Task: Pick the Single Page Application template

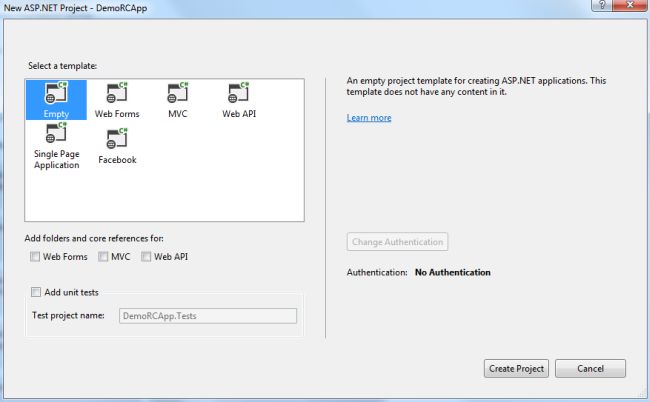Action: coord(56,146)
